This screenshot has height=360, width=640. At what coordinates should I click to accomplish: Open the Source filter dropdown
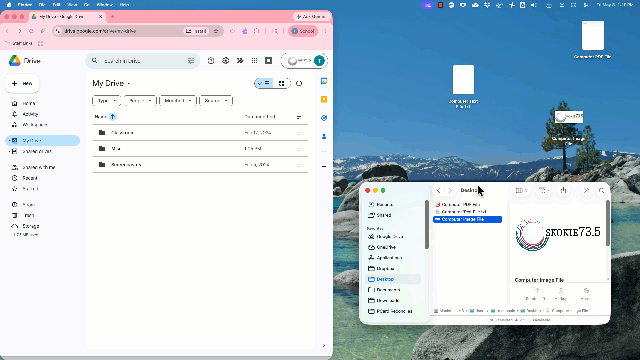pos(216,101)
